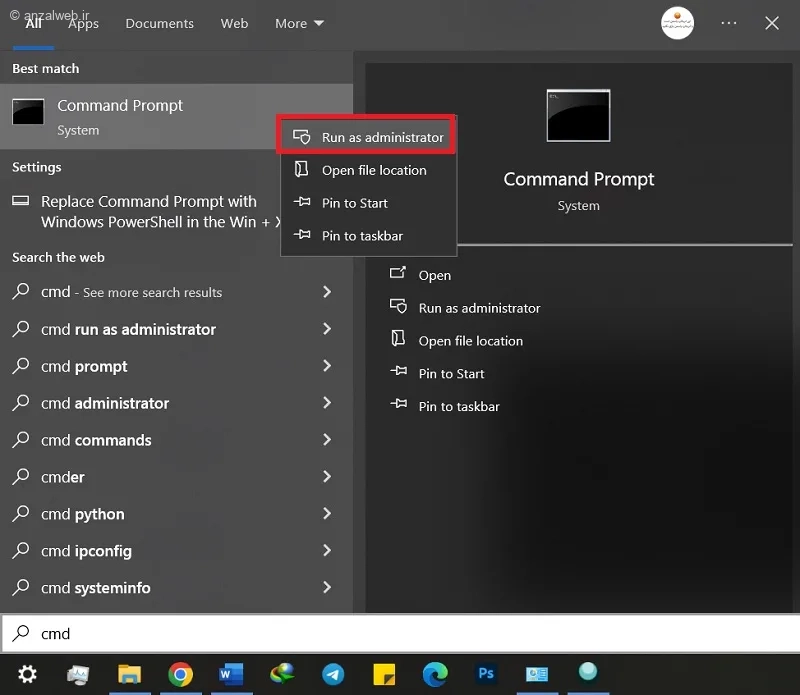Screen dimensions: 800x695
Task: Choose Pin to taskbar in context menu
Action: click(366, 236)
